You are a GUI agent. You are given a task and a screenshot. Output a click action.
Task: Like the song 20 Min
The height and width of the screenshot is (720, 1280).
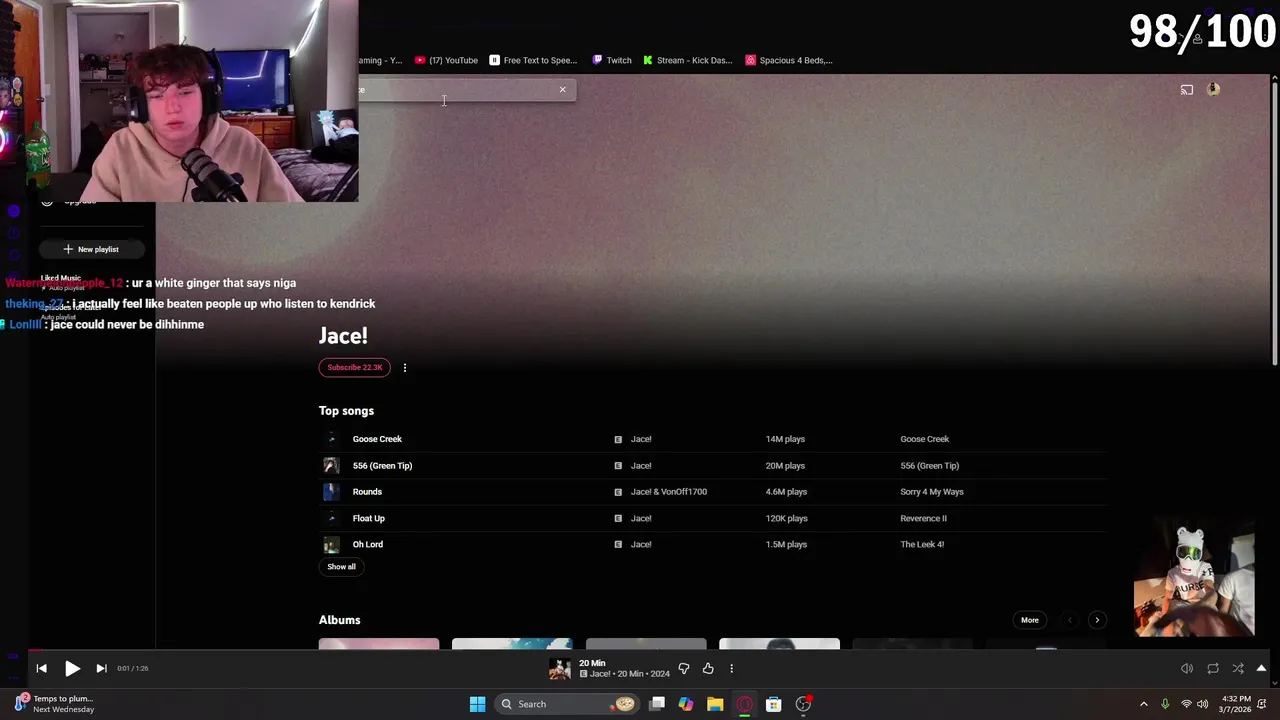708,668
